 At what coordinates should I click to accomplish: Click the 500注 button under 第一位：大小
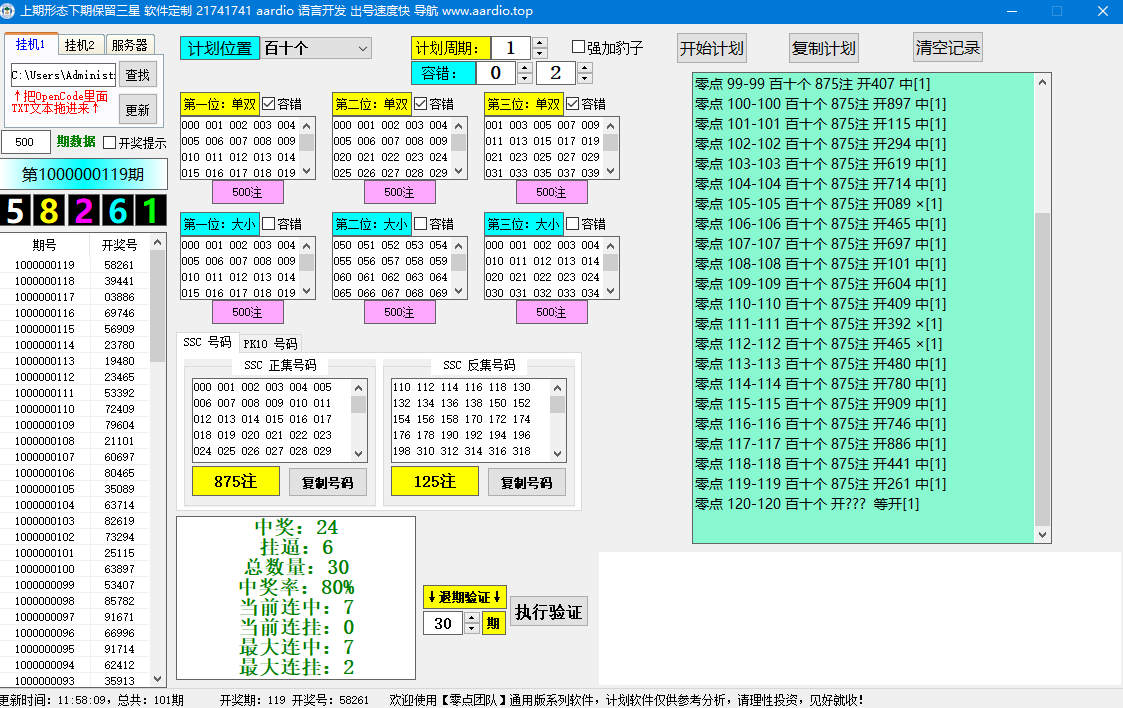(248, 312)
